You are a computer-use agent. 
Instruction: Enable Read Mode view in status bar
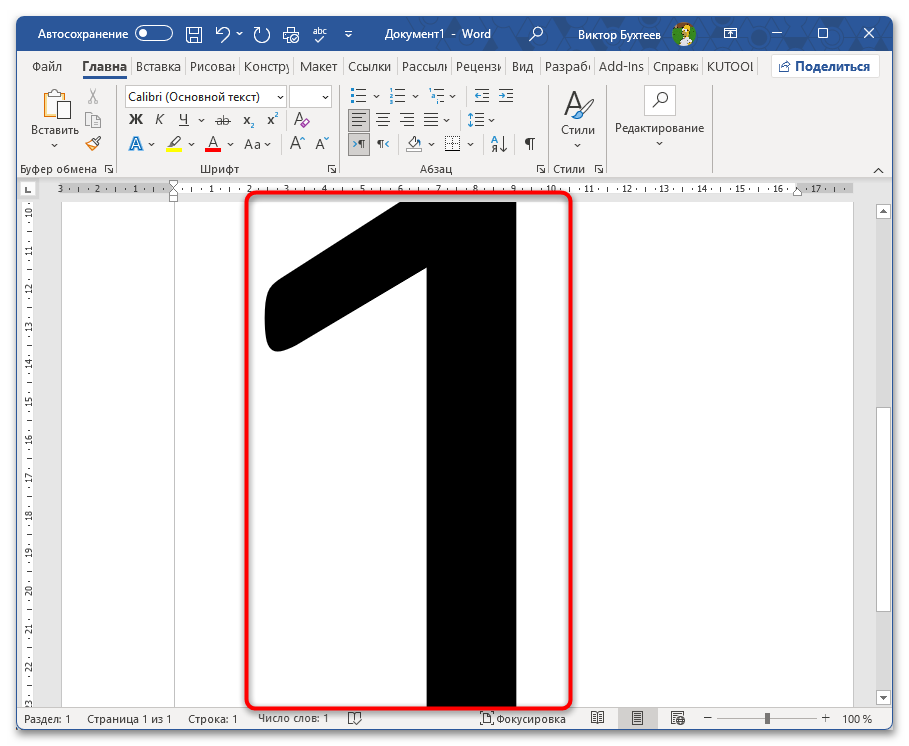pyautogui.click(x=597, y=719)
